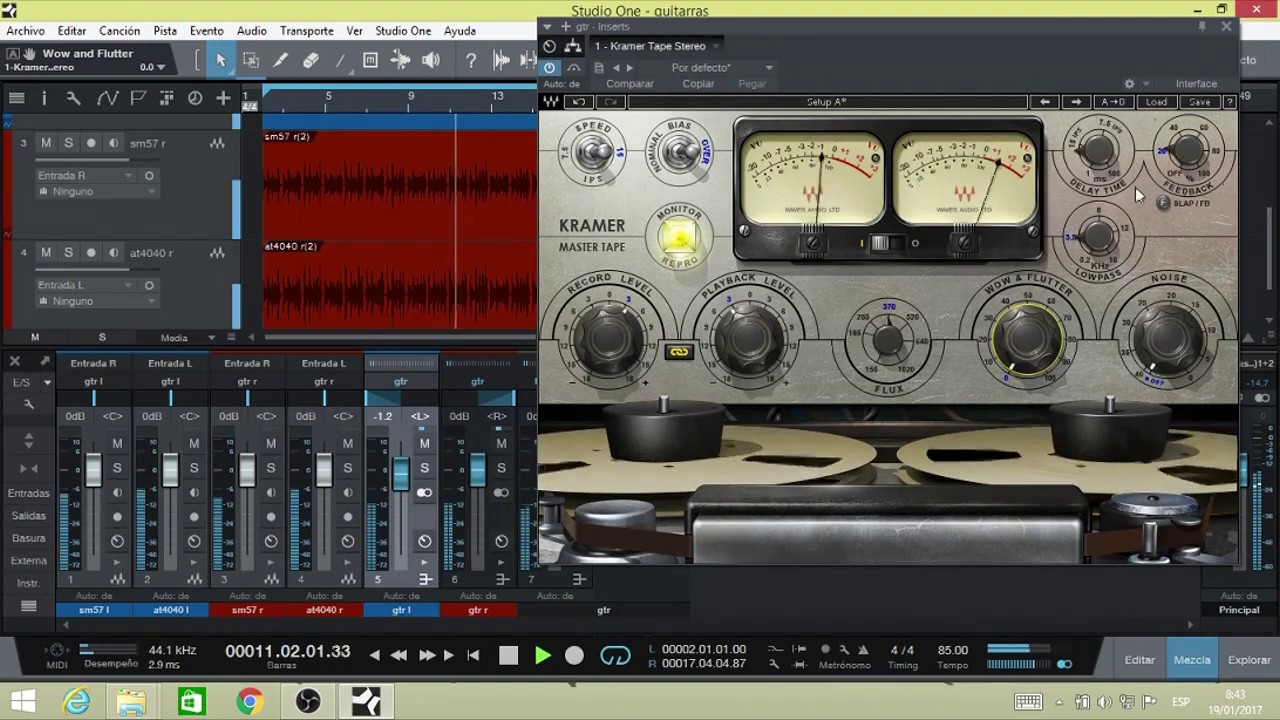Viewport: 1280px width, 720px height.
Task: Select the Listen speaker tool
Action: [431, 61]
